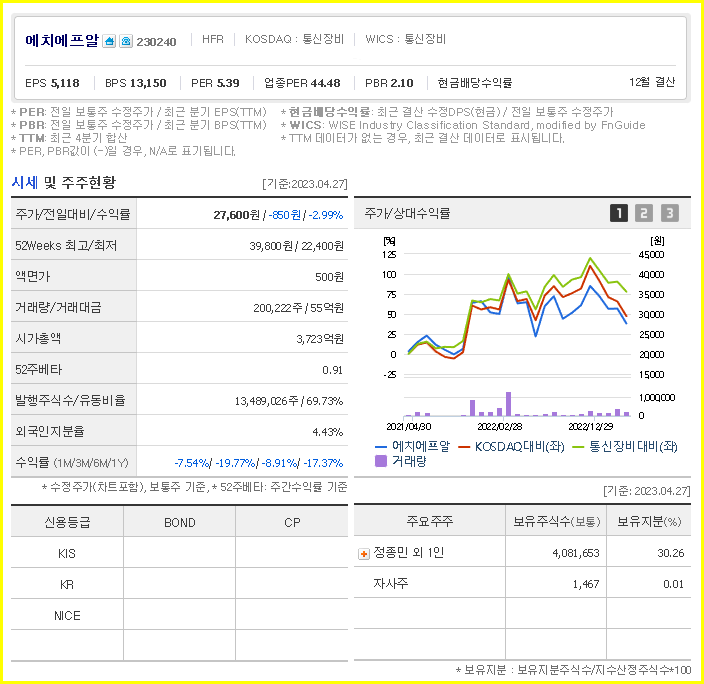This screenshot has width=704, height=684.
Task: Toggle the red KOSDAQ대비(좌) legend swatch
Action: (x=464, y=447)
